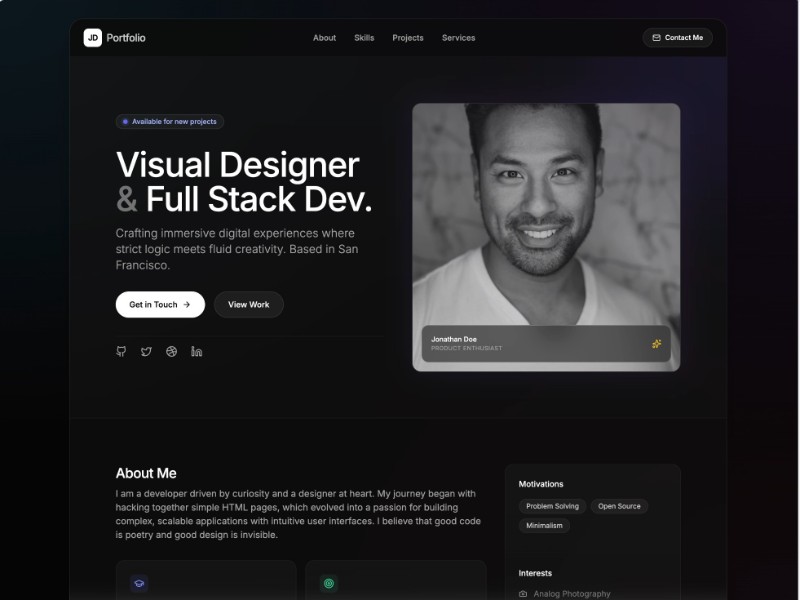Image resolution: width=800 pixels, height=600 pixels.
Task: Click the camera icon beside Analog Photography
Action: click(x=523, y=593)
